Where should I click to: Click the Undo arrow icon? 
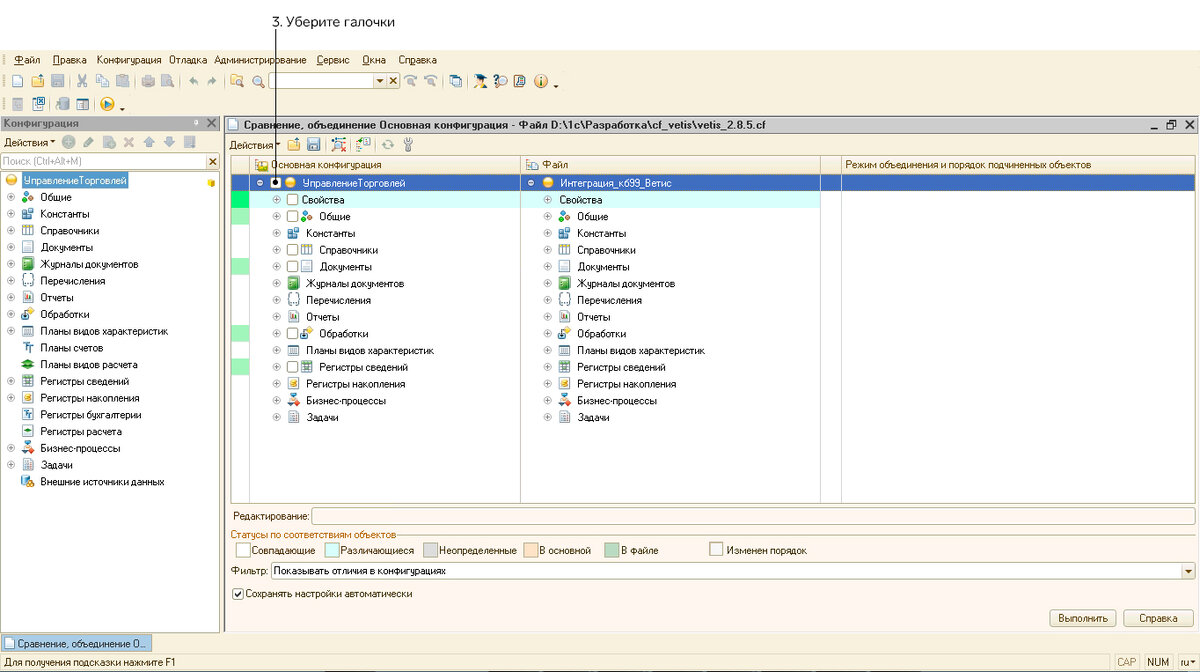[193, 81]
